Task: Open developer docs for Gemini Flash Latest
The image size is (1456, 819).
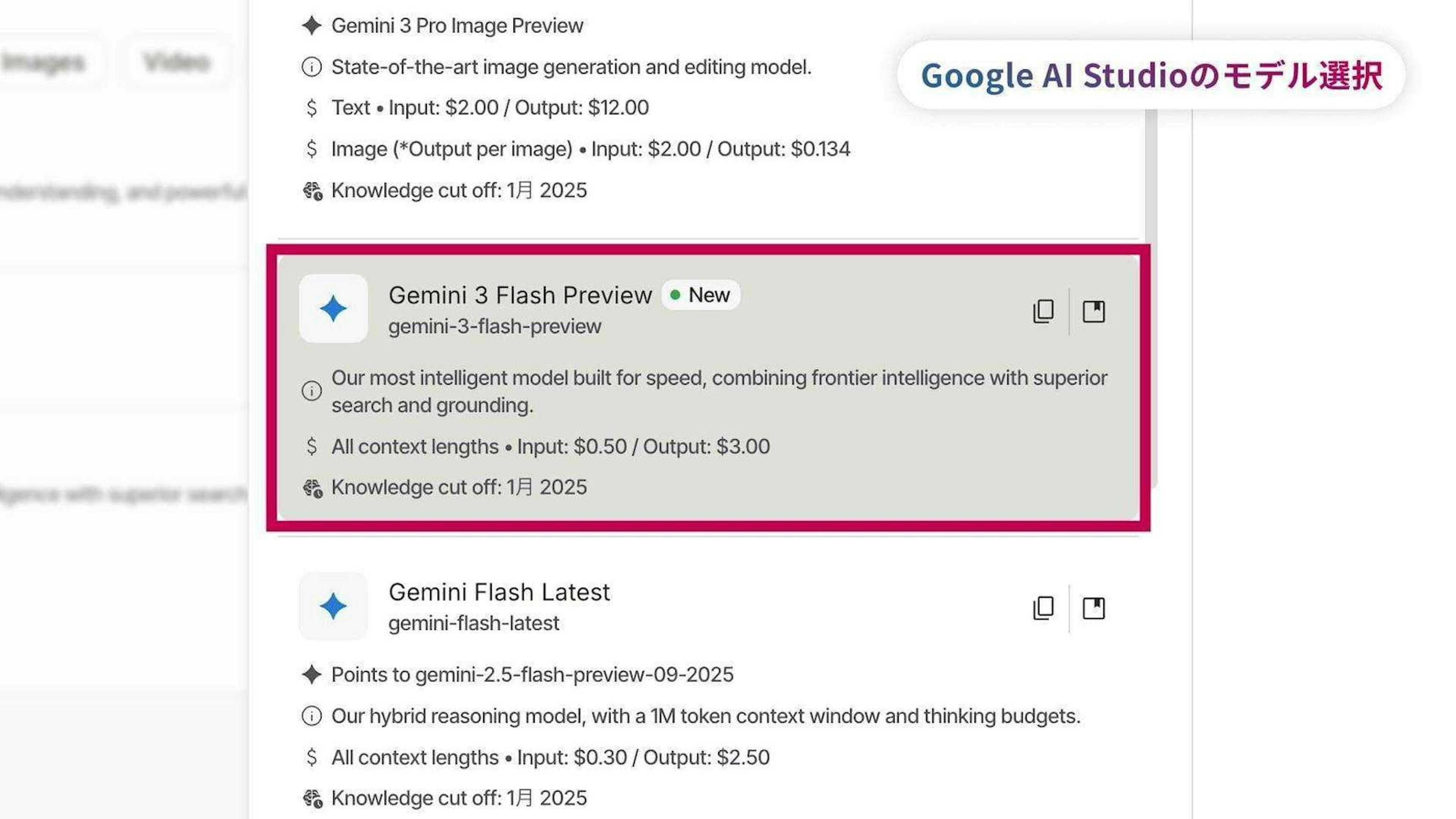Action: (1093, 608)
